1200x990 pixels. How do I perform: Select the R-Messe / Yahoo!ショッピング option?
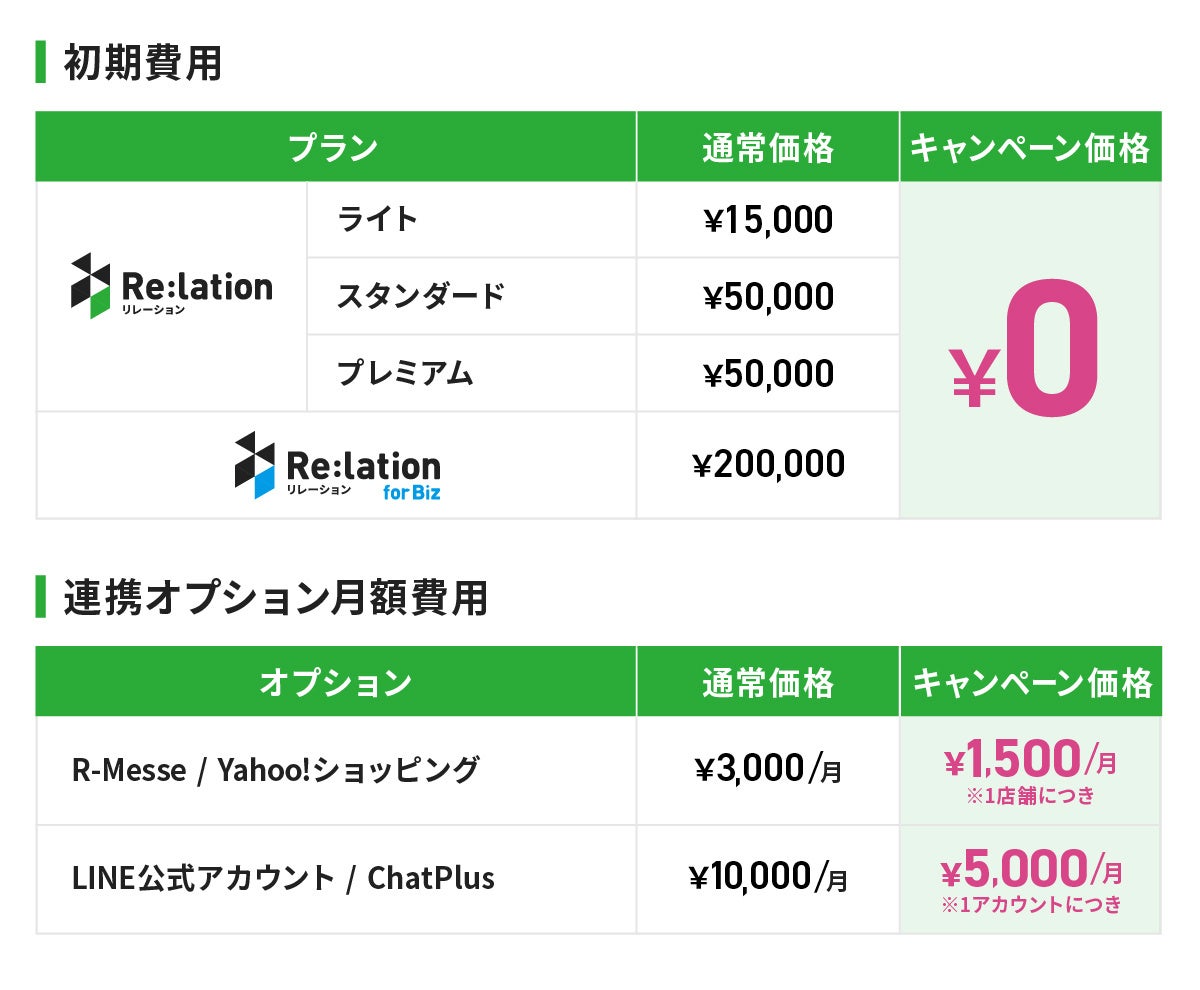(x=275, y=770)
